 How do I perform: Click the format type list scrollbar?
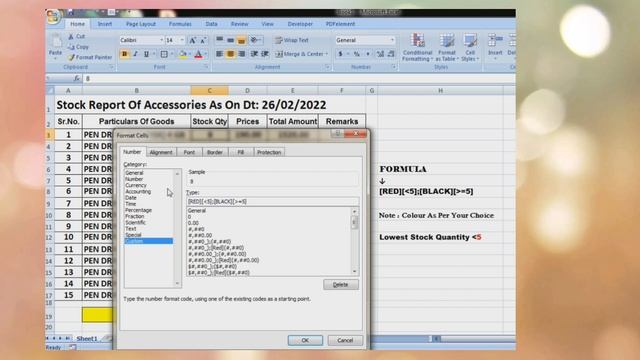[x=354, y=241]
